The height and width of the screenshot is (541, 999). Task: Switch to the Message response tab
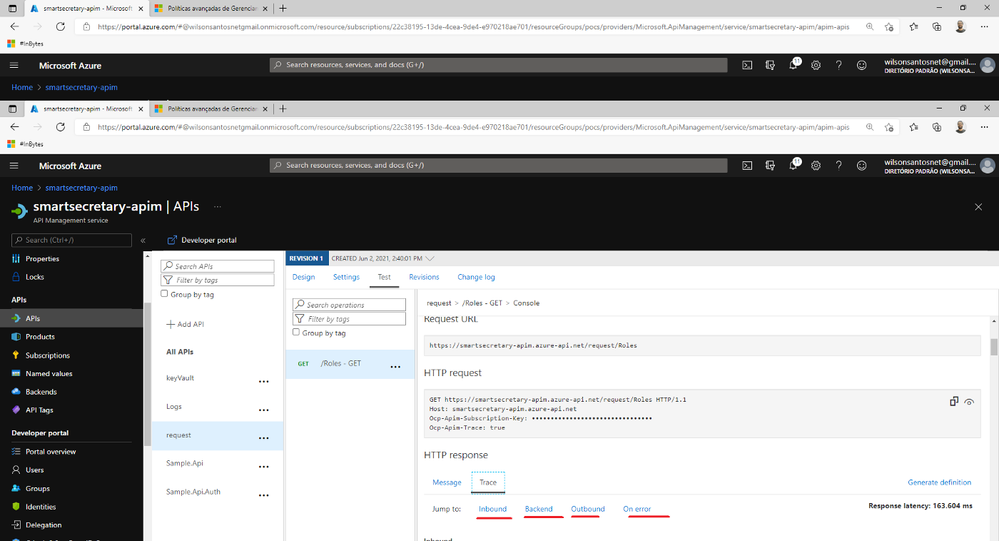click(447, 482)
